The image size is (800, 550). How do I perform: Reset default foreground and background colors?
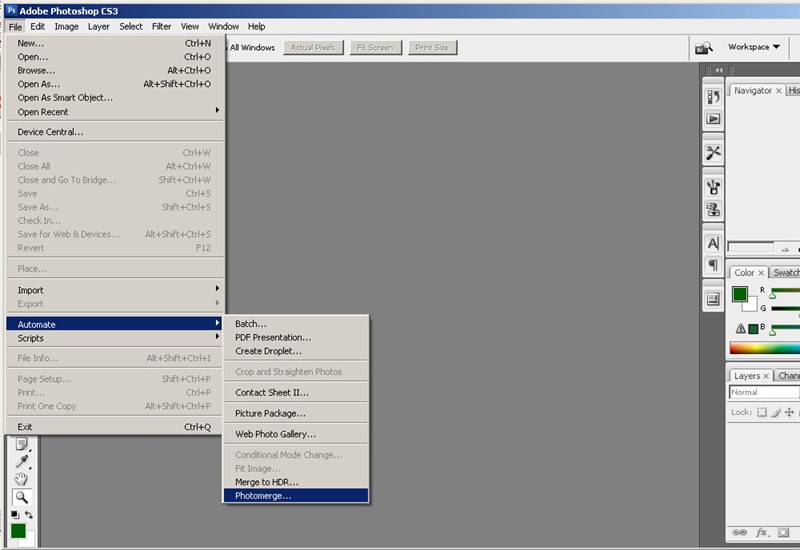tap(15, 514)
